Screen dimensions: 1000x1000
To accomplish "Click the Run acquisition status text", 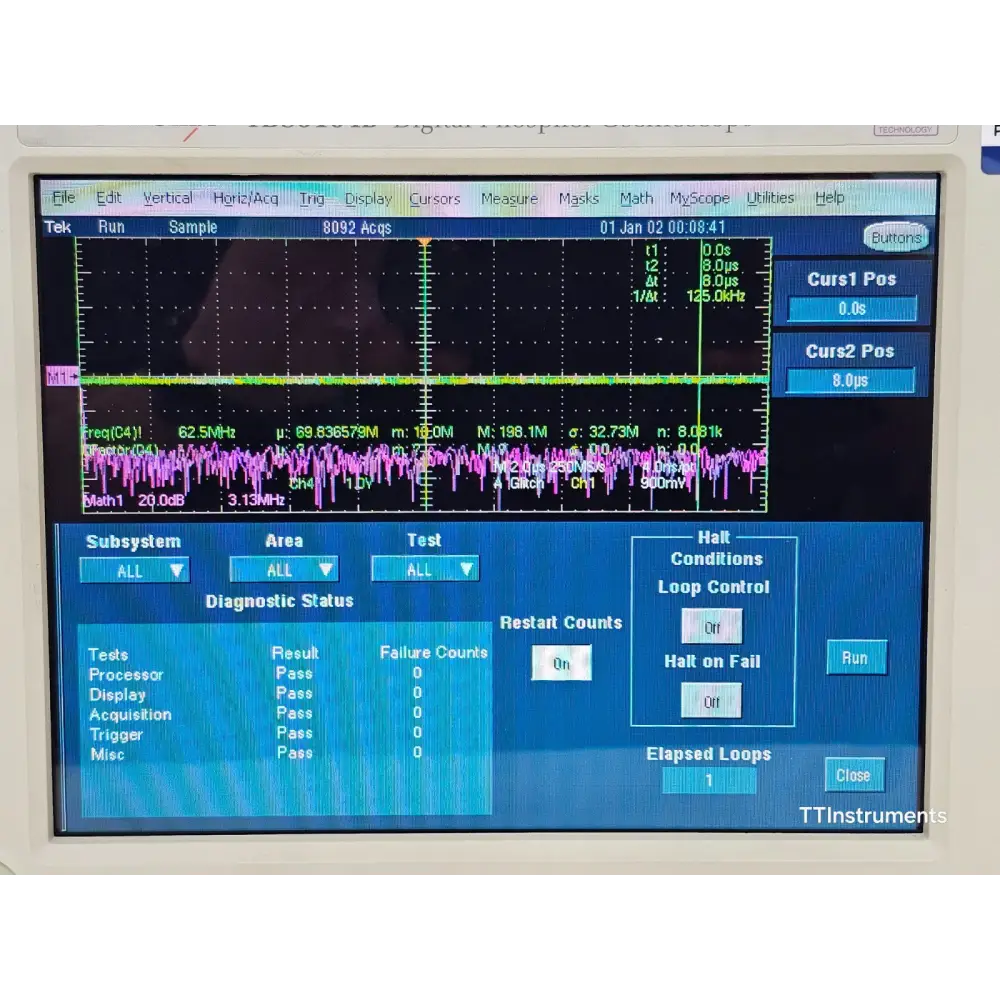I will [112, 227].
